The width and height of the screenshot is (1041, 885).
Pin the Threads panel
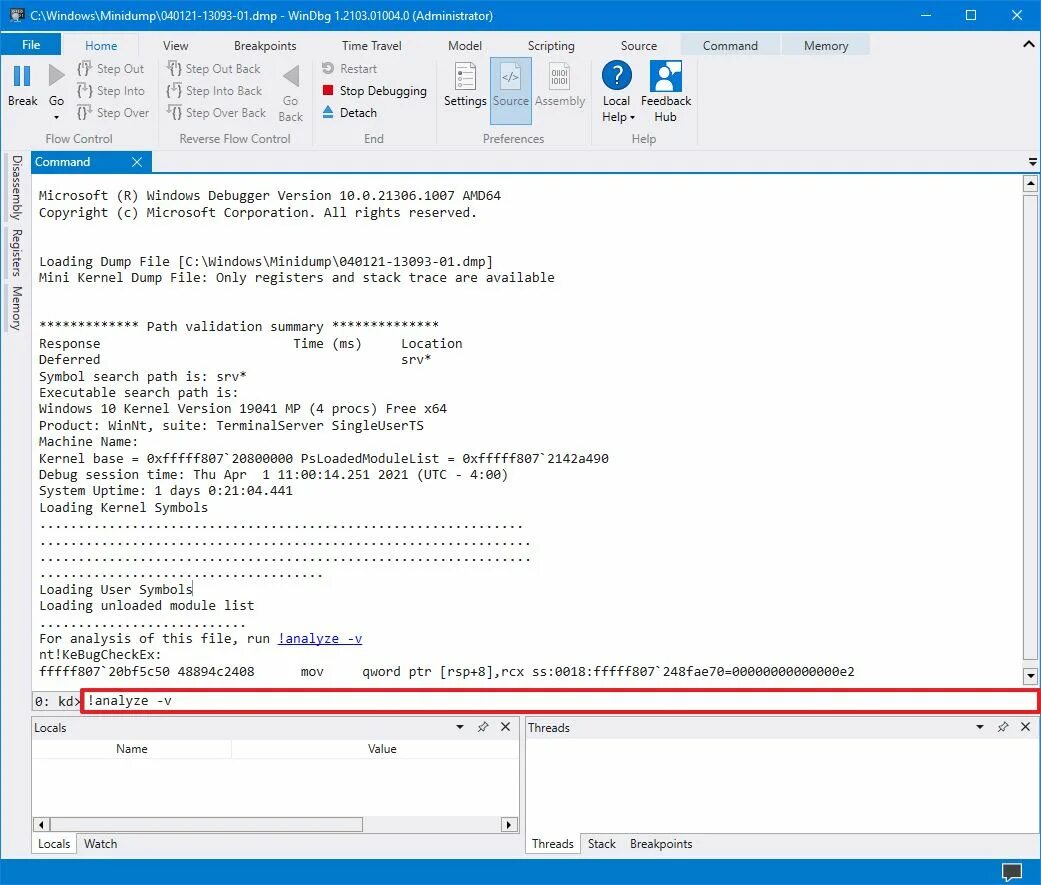1002,727
